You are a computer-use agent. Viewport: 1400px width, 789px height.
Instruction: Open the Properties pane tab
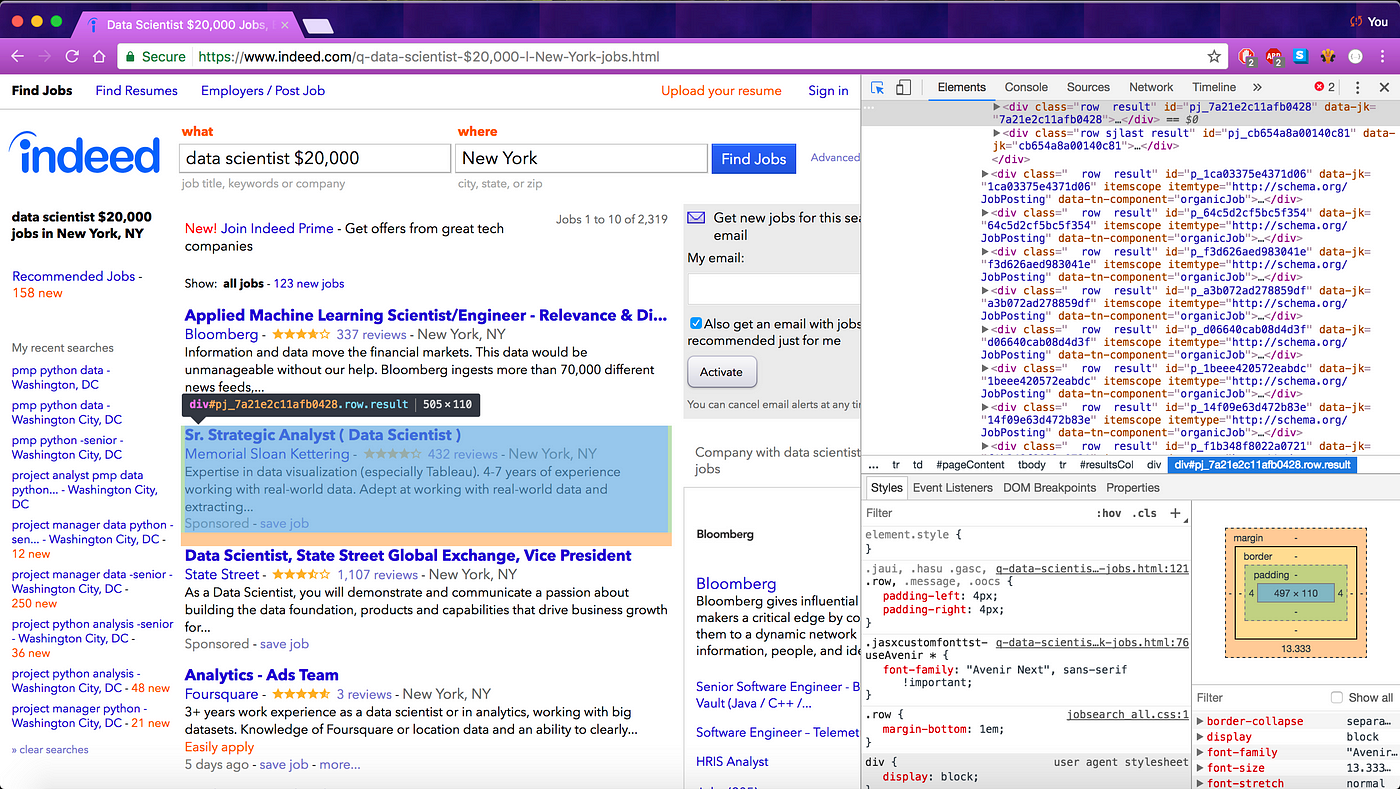tap(1133, 488)
